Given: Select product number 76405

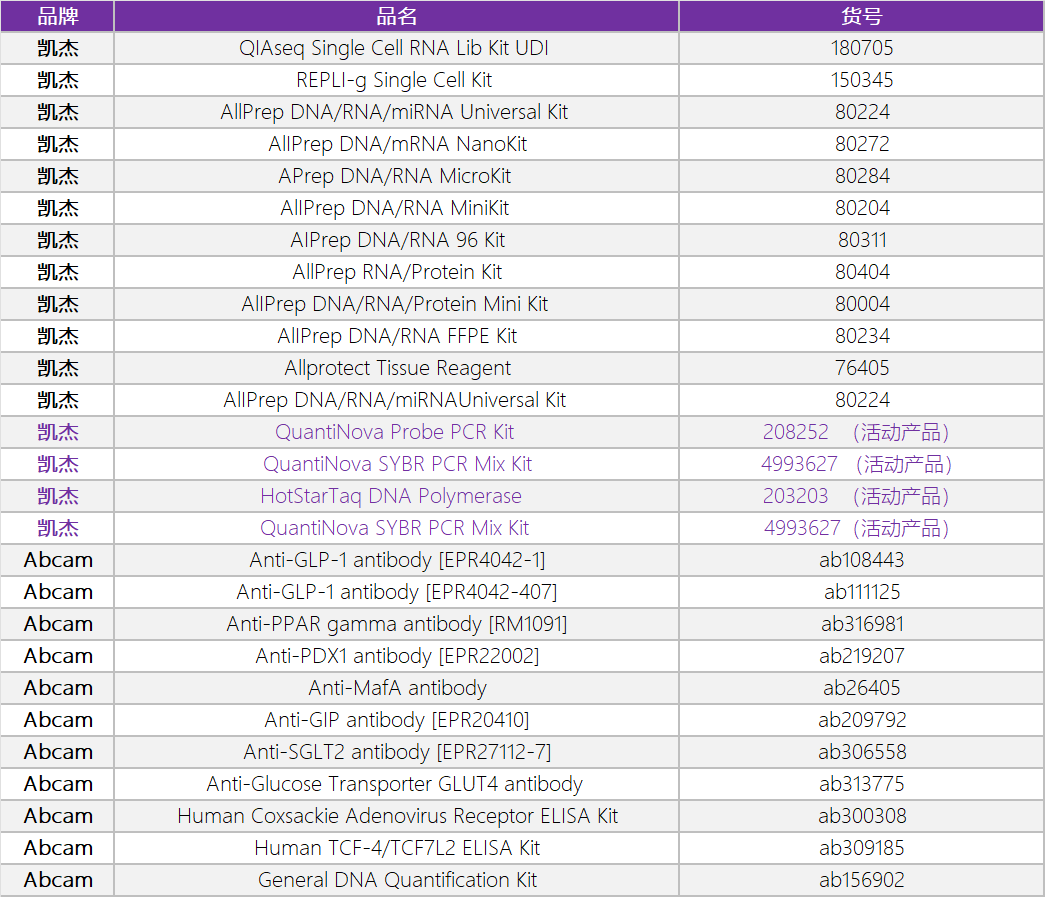Looking at the screenshot, I should 862,368.
